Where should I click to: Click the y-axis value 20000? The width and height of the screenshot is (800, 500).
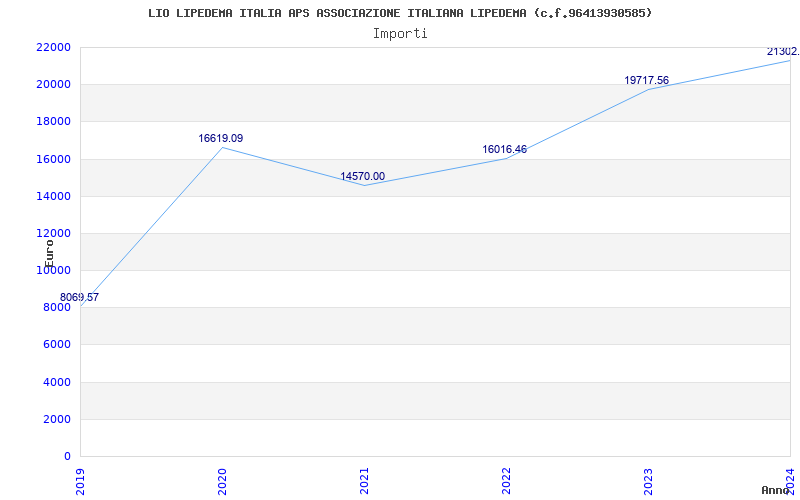tap(53, 85)
